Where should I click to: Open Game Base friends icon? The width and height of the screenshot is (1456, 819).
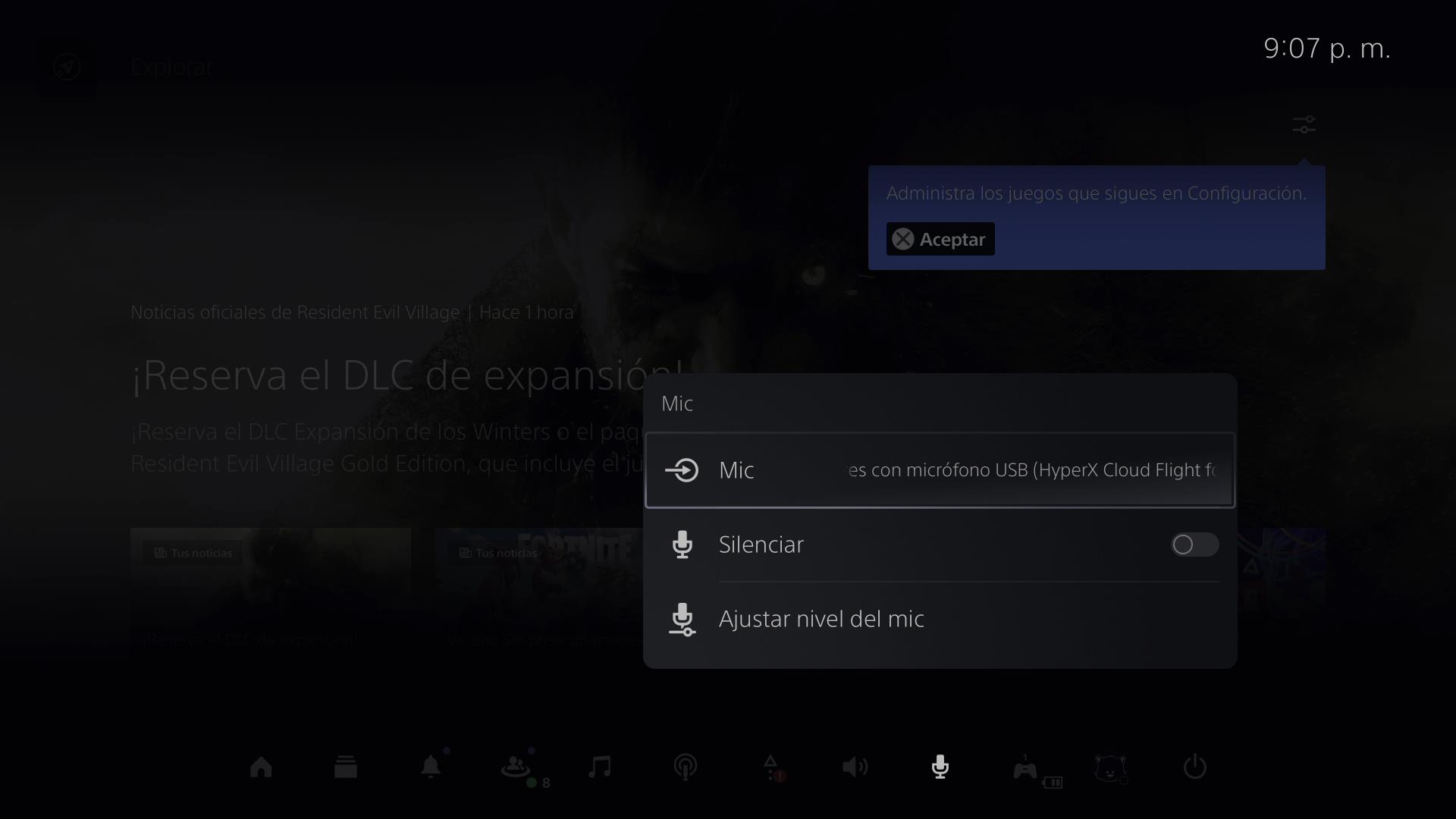coord(516,767)
